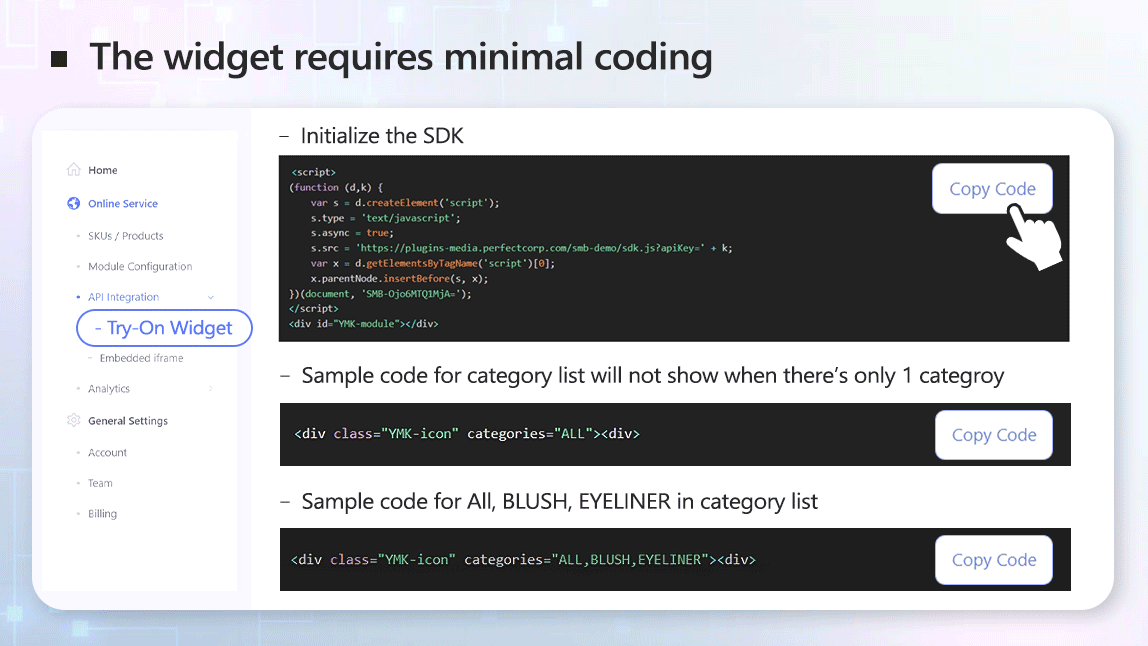The height and width of the screenshot is (646, 1148).
Task: Expand the Analytics submenu arrow
Action: pos(210,389)
